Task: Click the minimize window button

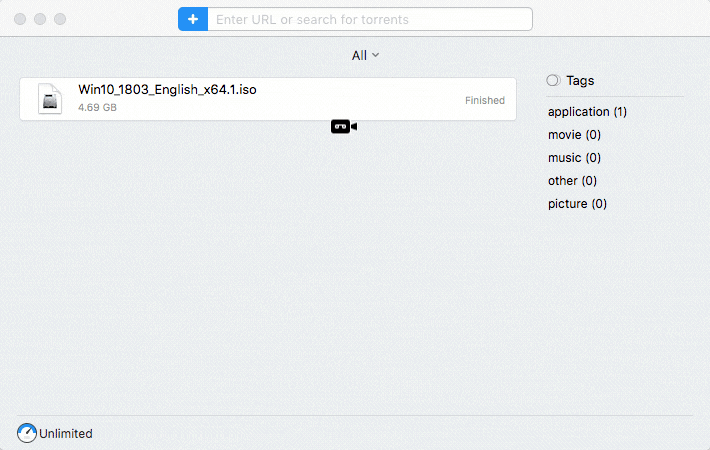Action: tap(40, 19)
